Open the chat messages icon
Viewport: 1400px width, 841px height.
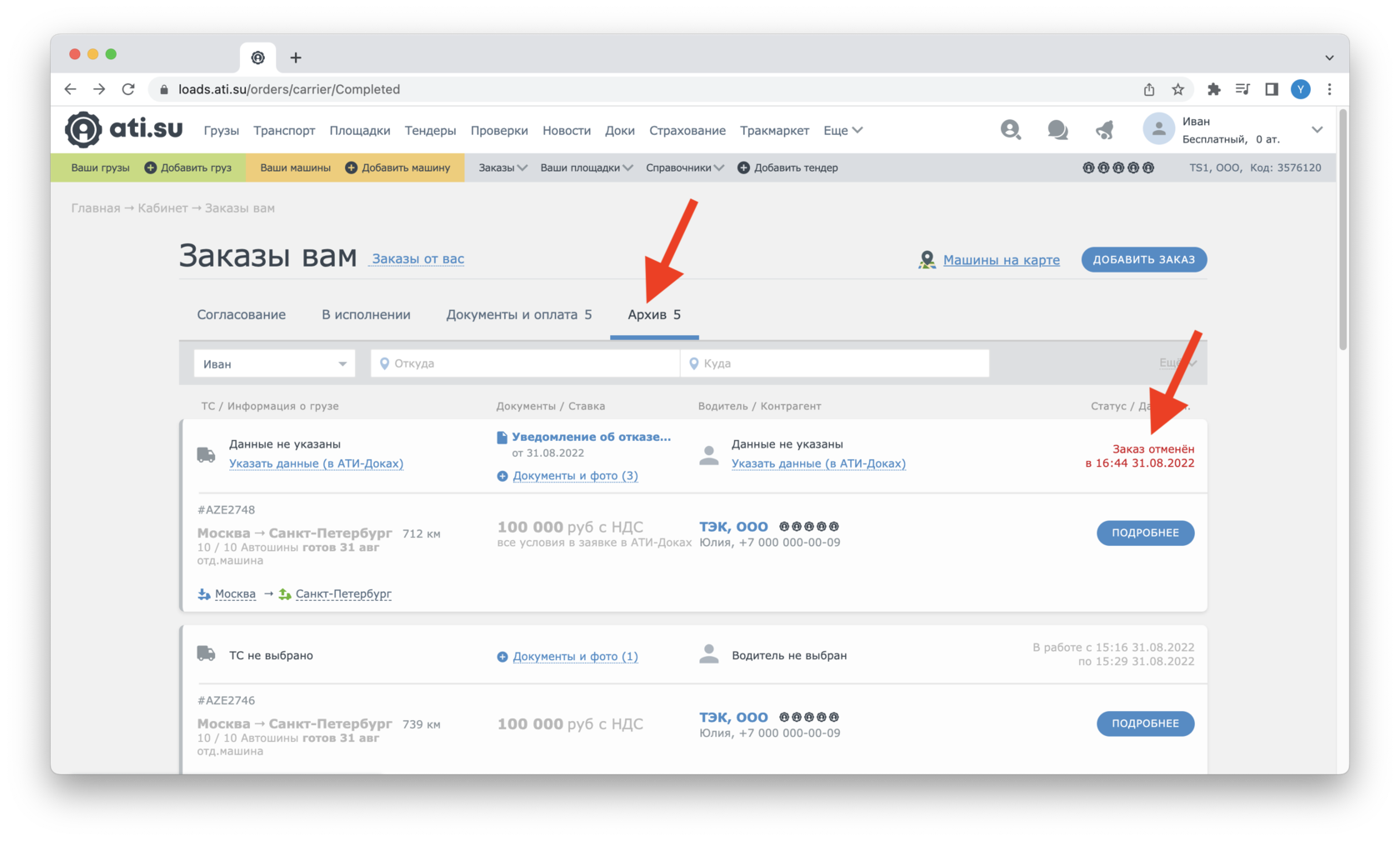tap(1057, 130)
